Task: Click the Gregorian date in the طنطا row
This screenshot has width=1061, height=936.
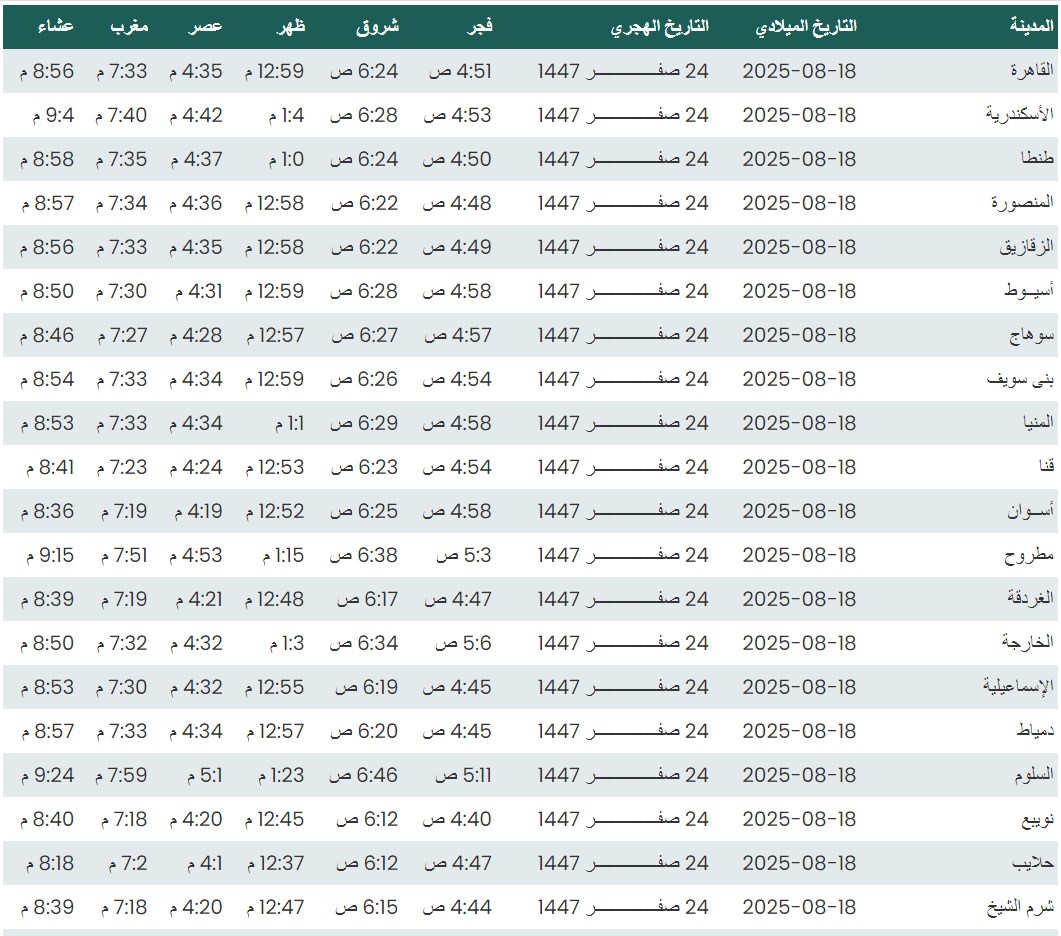Action: (x=799, y=159)
